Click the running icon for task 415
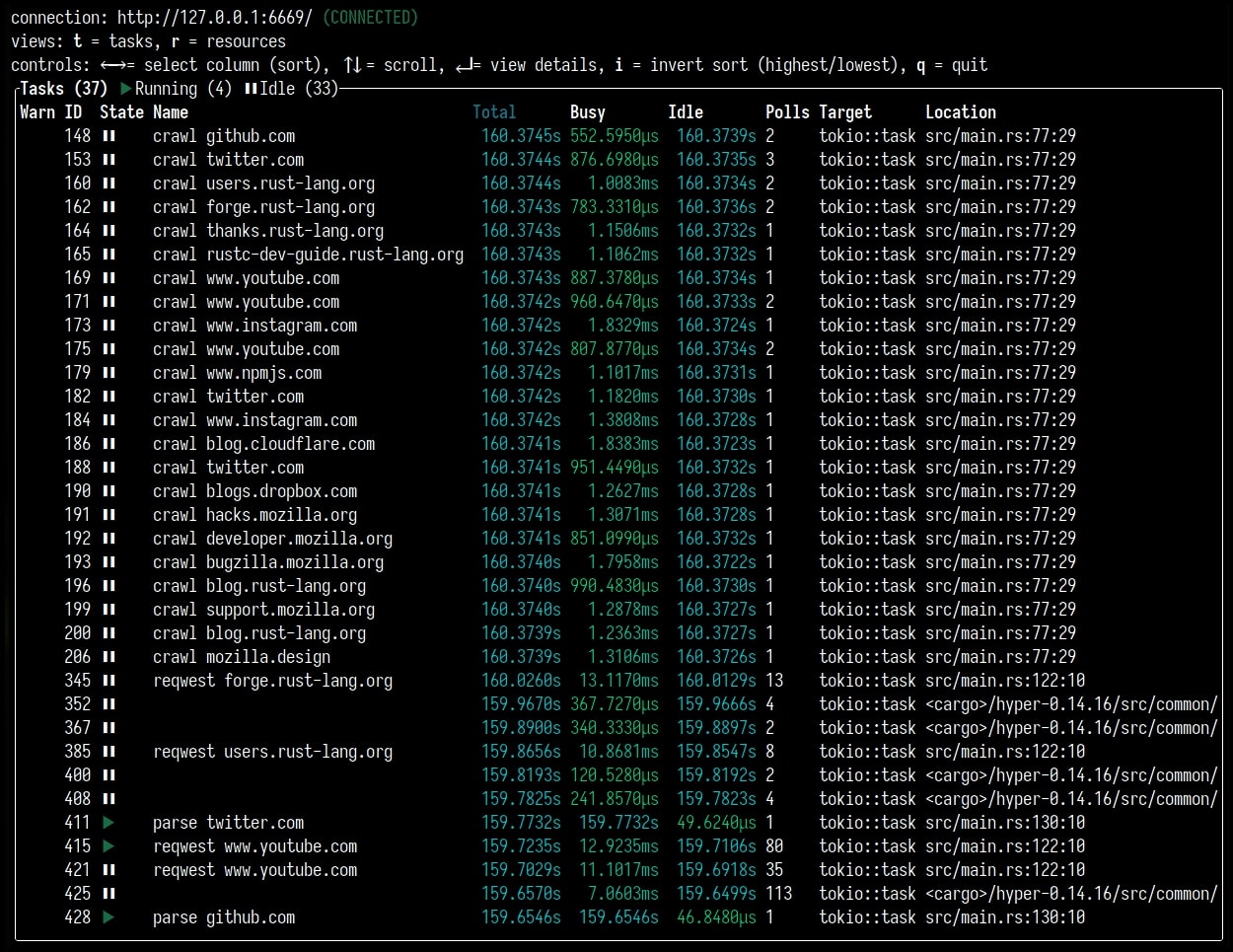 click(x=109, y=846)
